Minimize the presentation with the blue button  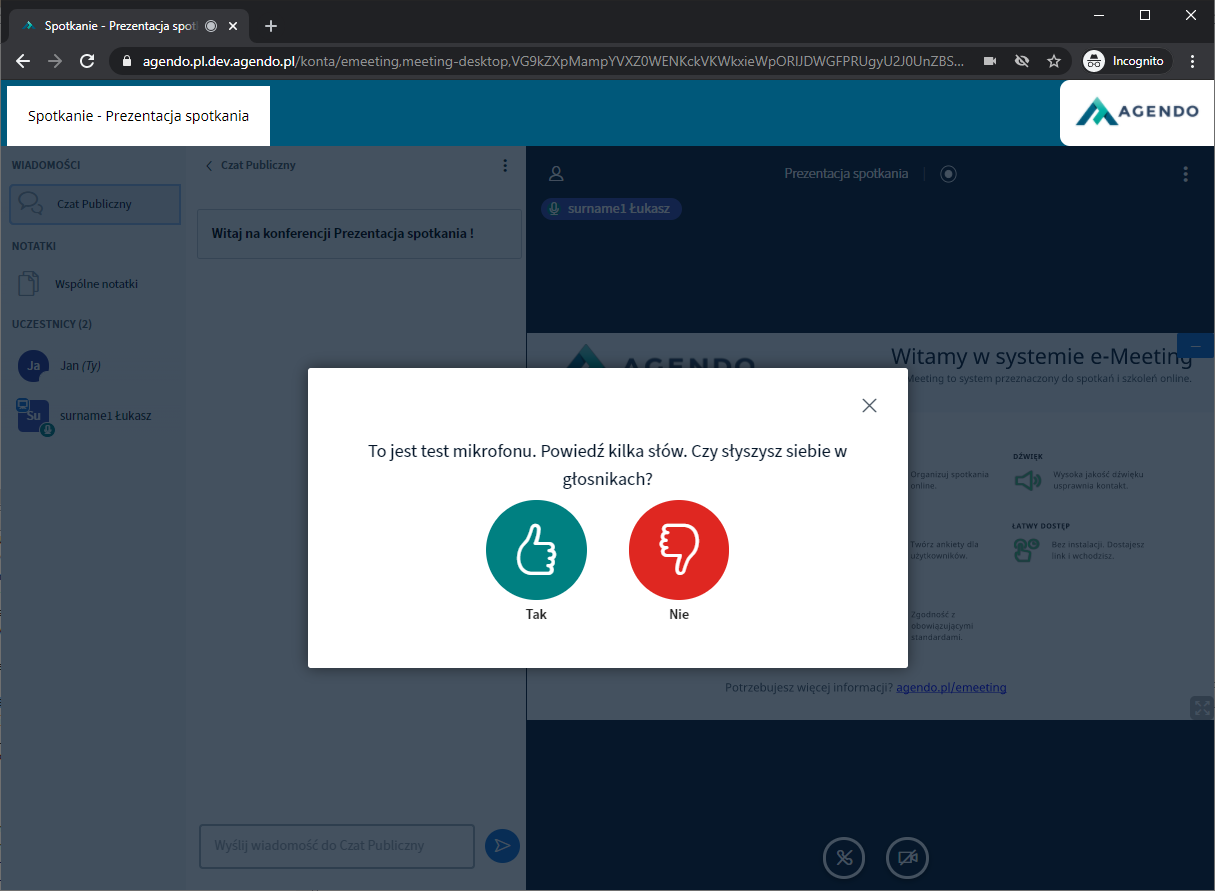(1195, 345)
